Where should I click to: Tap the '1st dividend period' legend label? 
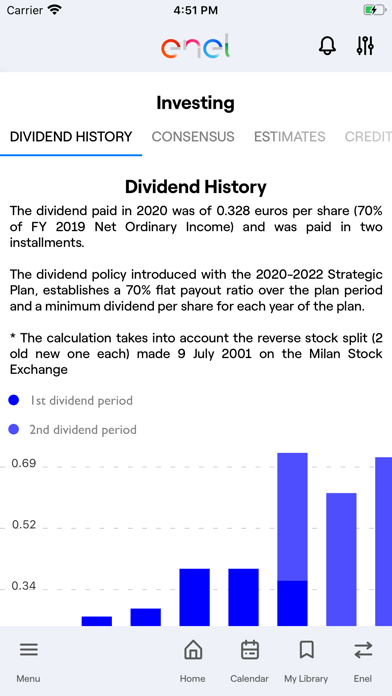pos(82,400)
